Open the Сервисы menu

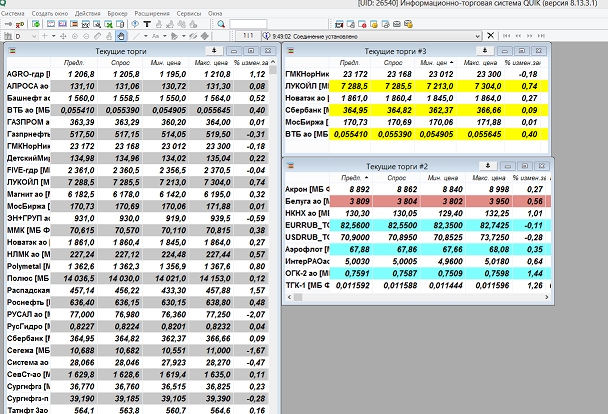coord(189,13)
